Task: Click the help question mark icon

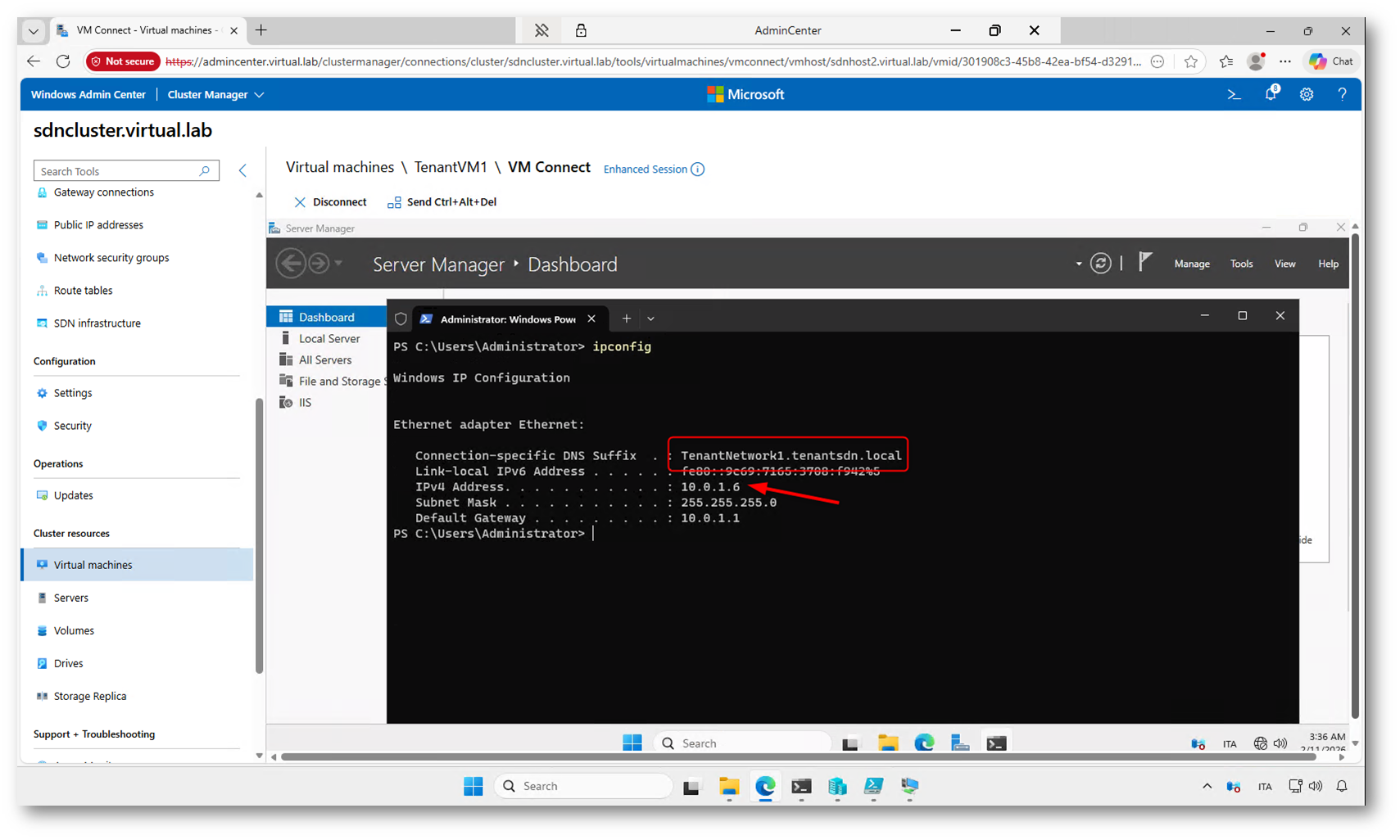Action: (1342, 95)
